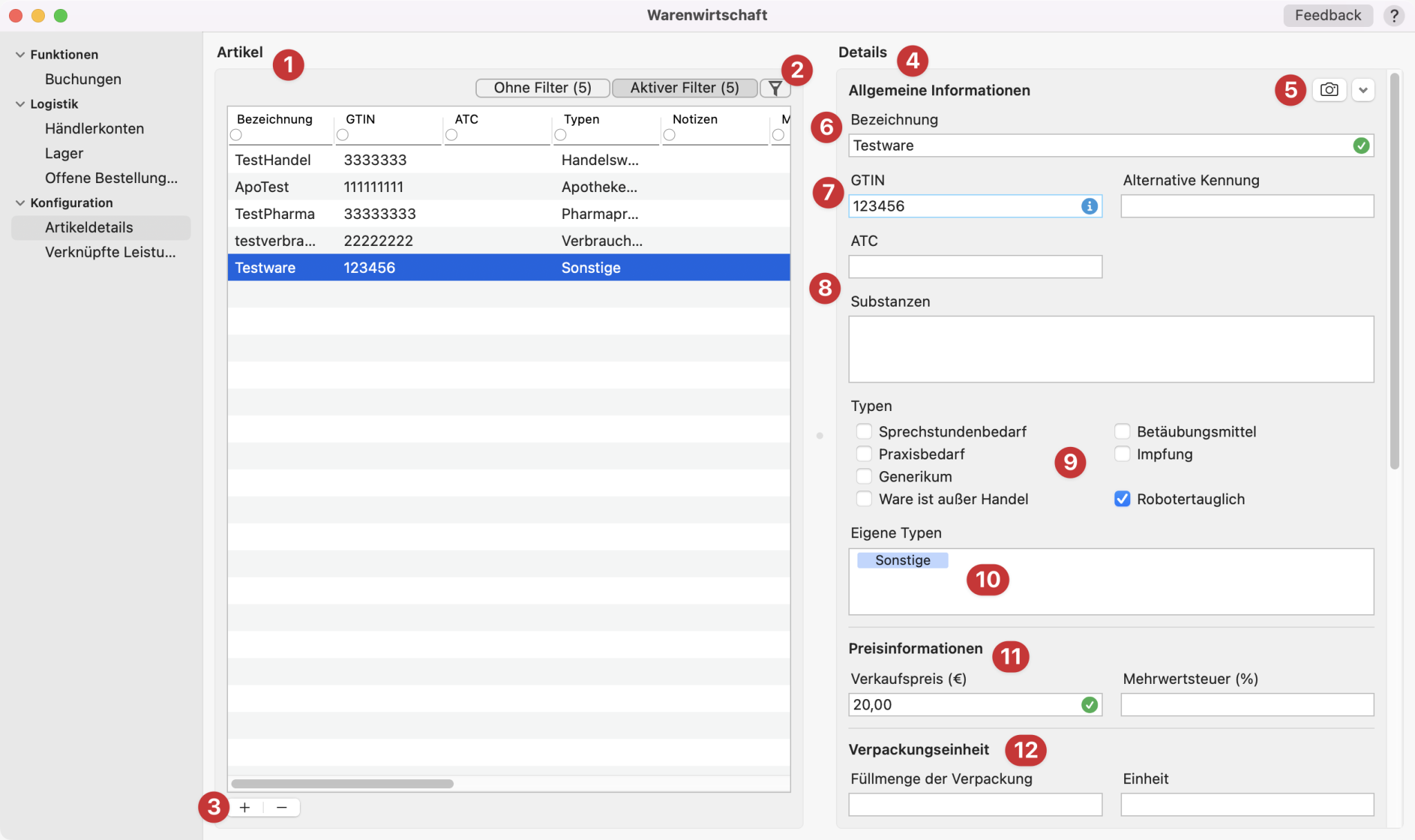
Task: Open the filter funnel icon
Action: (x=775, y=88)
